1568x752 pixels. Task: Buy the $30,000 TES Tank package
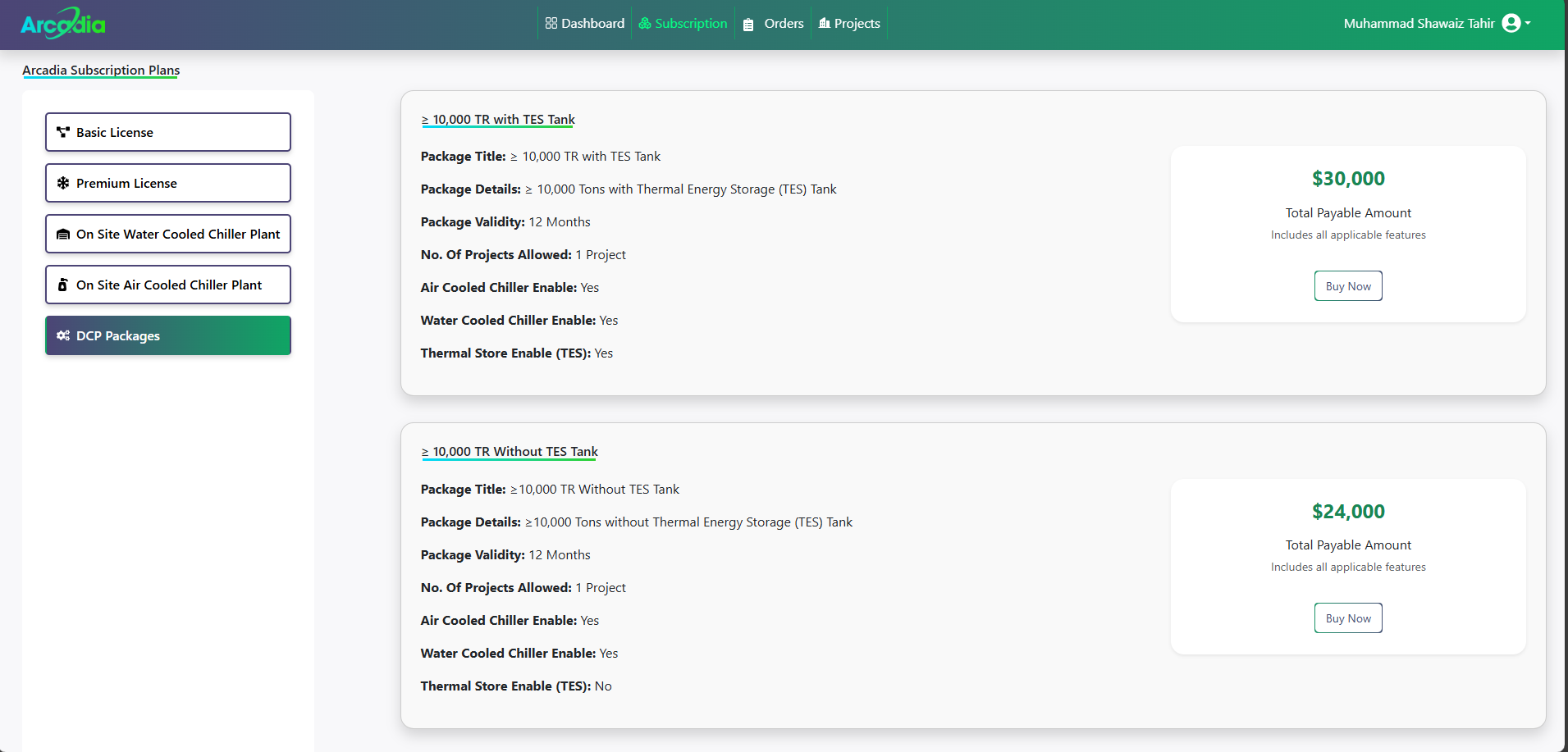[x=1347, y=286]
